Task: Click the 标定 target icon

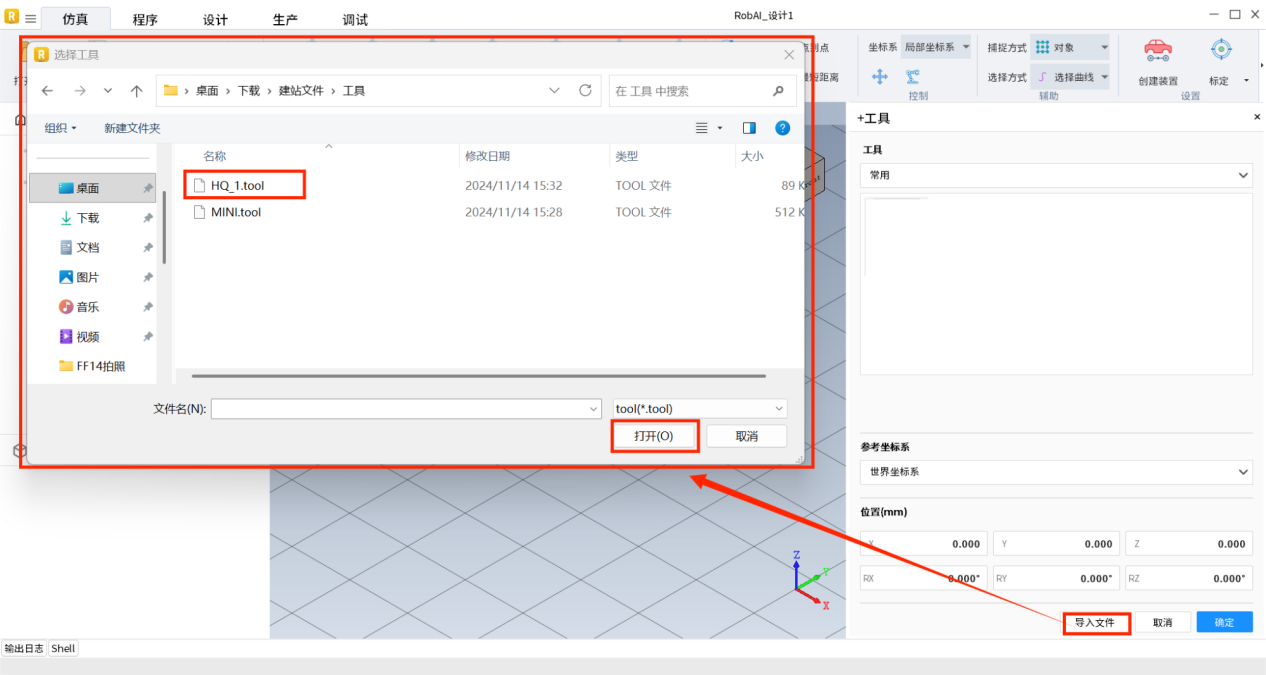Action: point(1220,50)
